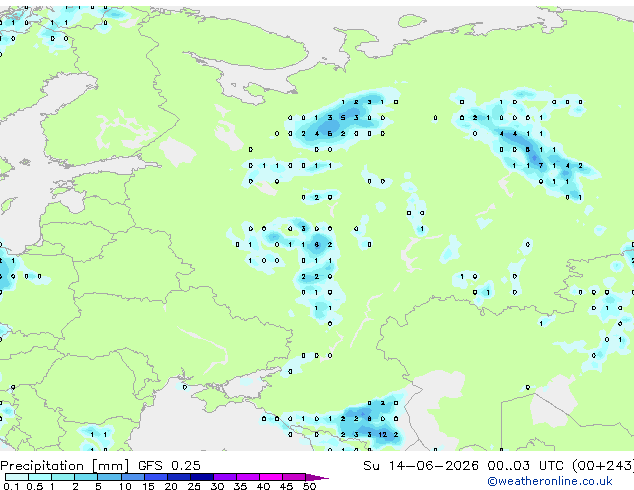Screen dimensions: 634x490
Task: Click the '00..03 UTC' time range text
Action: pos(525,466)
